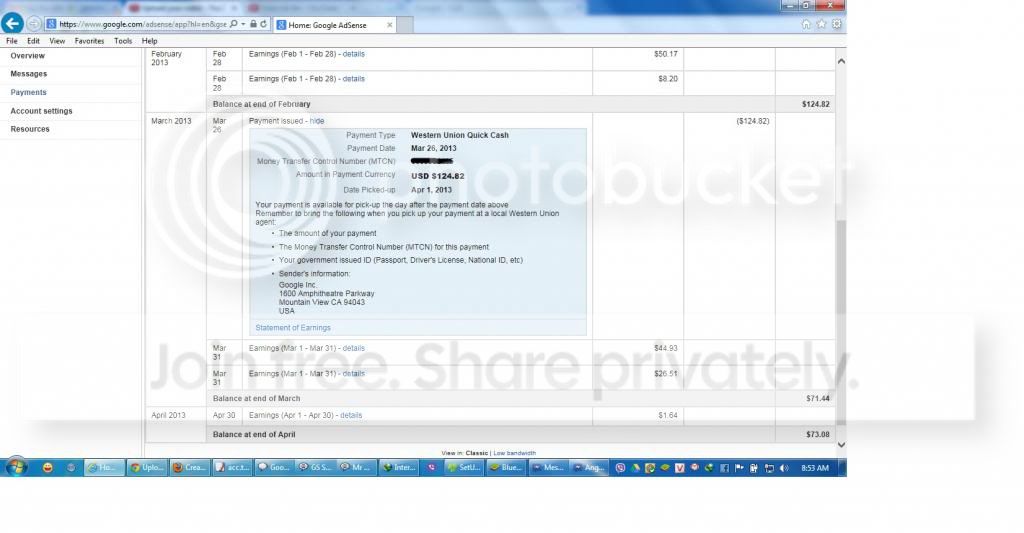Open the 'Goo...' chat taskbar button

click(x=274, y=468)
